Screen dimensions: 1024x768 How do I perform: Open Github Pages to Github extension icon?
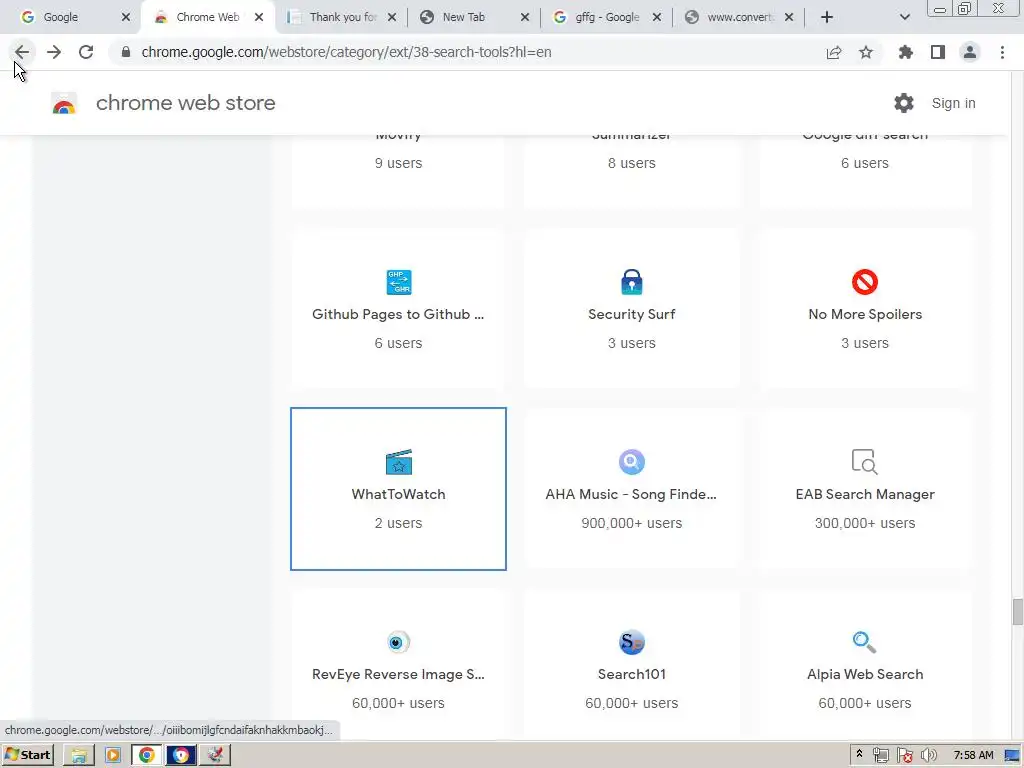[398, 282]
